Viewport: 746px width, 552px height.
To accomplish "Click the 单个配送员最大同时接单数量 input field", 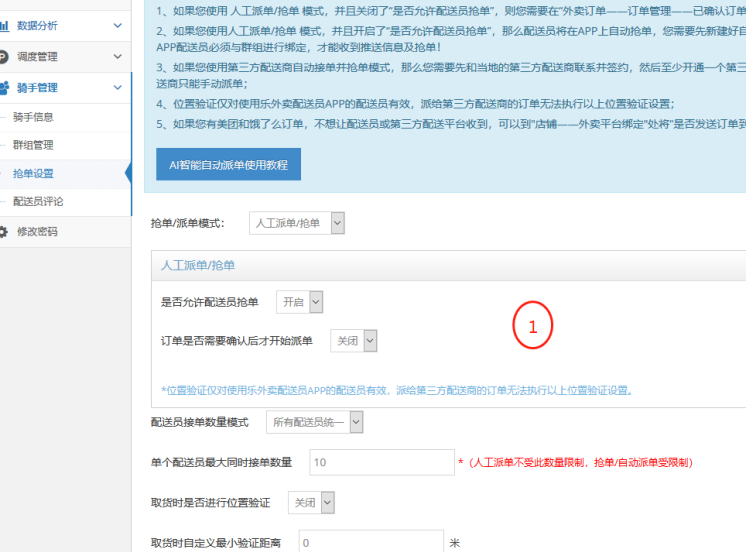I will pyautogui.click(x=380, y=462).
